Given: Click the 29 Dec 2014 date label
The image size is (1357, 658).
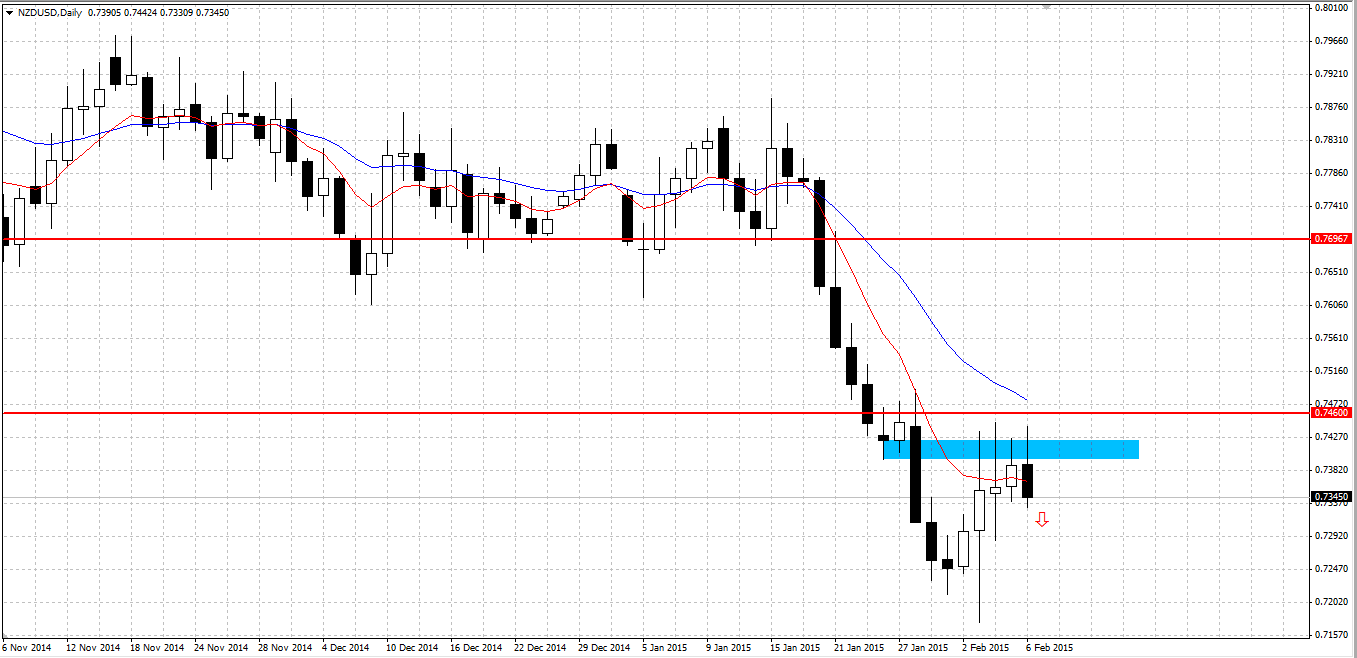Looking at the screenshot, I should tap(604, 648).
